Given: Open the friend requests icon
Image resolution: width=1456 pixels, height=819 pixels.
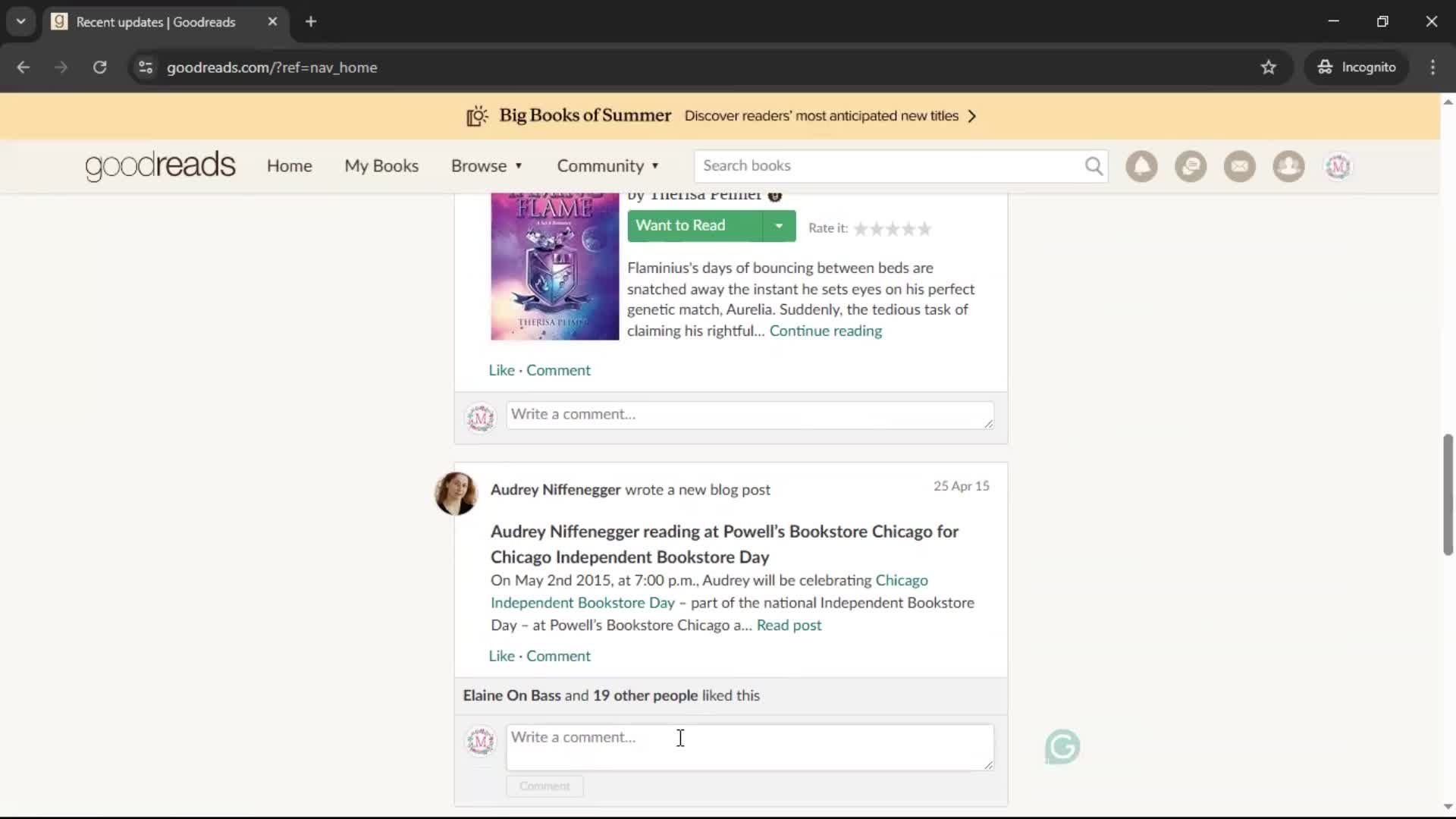Looking at the screenshot, I should click(1288, 166).
